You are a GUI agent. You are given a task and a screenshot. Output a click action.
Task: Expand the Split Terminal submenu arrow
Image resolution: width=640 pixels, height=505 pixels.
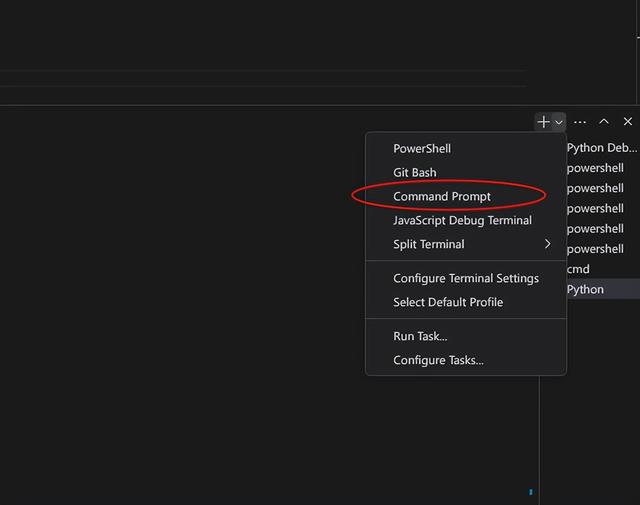(x=548, y=244)
